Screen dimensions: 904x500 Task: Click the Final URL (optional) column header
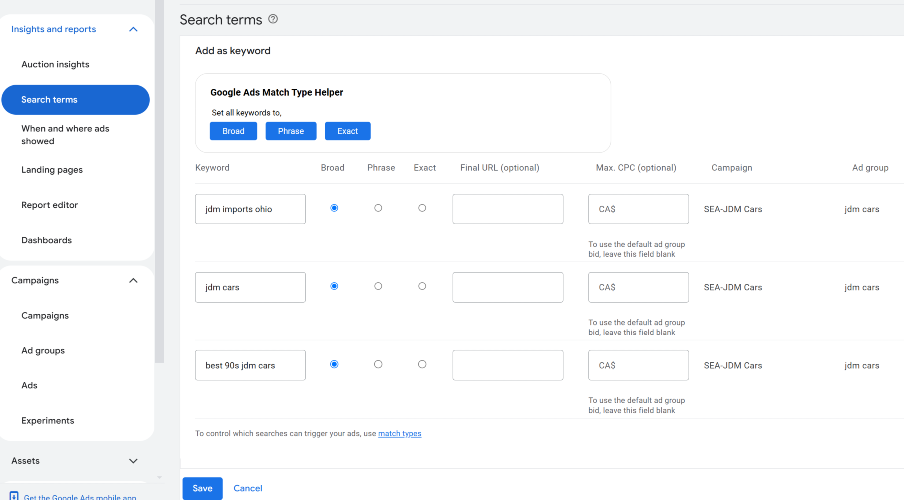500,168
